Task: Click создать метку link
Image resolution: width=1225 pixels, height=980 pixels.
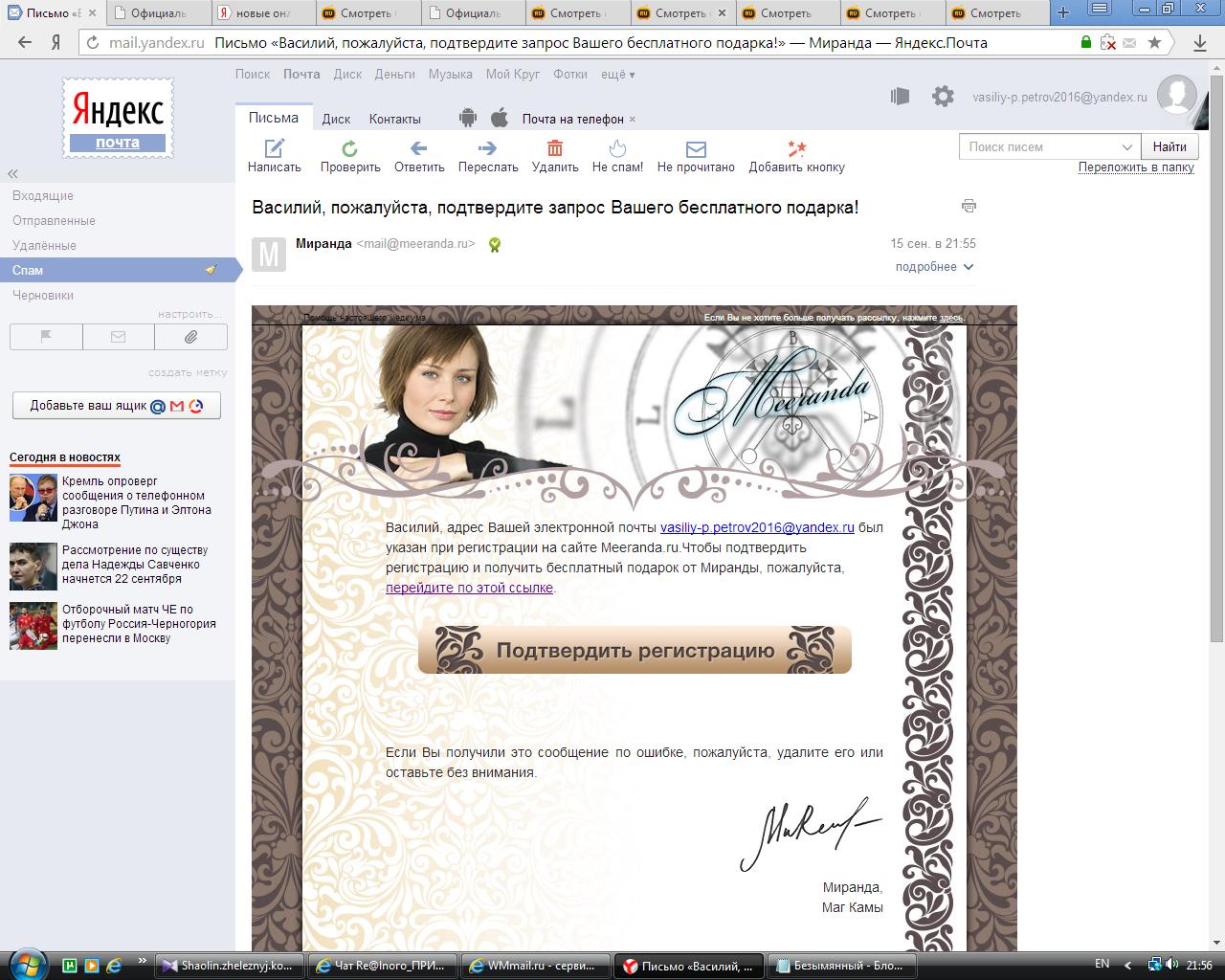Action: pos(188,372)
